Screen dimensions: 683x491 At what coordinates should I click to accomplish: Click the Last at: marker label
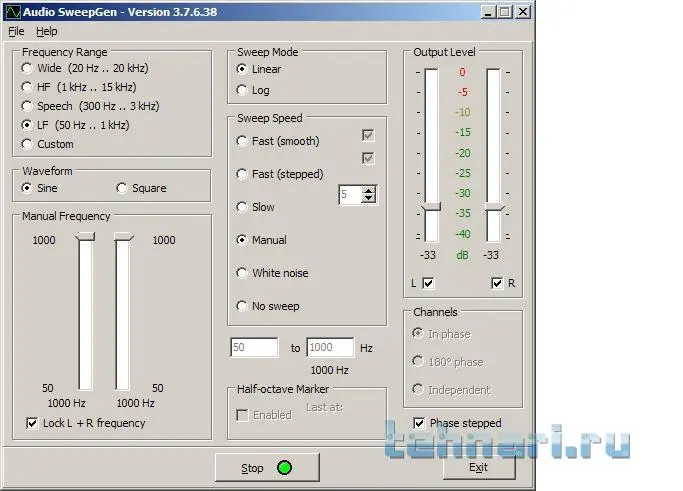[x=325, y=407]
